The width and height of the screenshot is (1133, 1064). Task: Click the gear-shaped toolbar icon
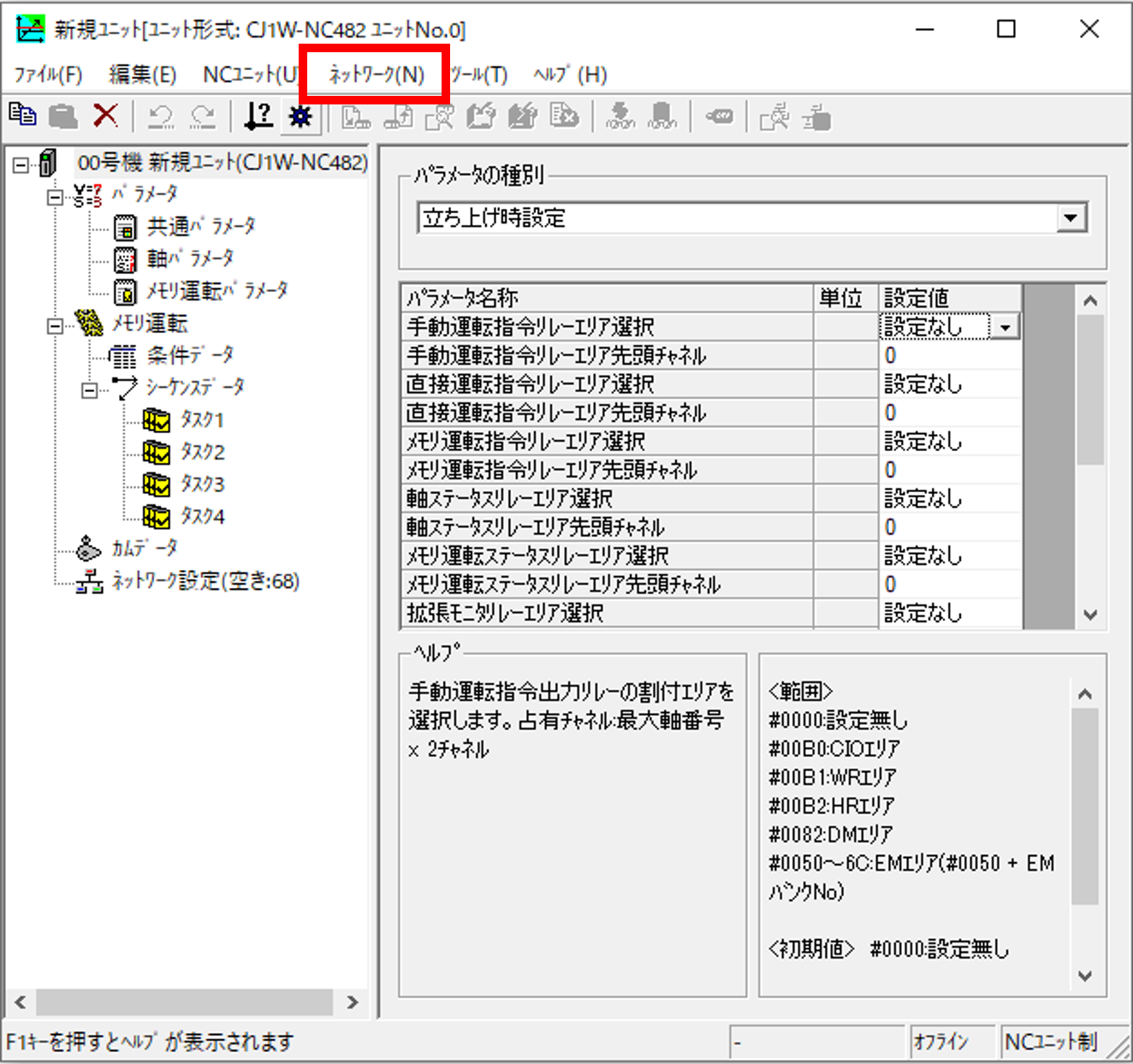pos(300,115)
